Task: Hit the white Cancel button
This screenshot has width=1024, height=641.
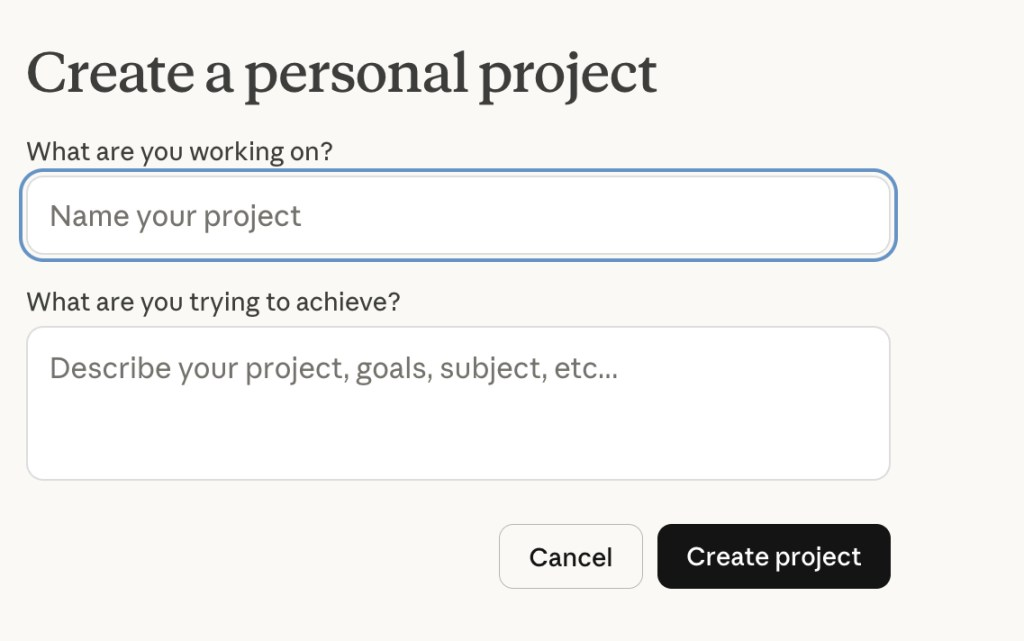Action: point(570,556)
